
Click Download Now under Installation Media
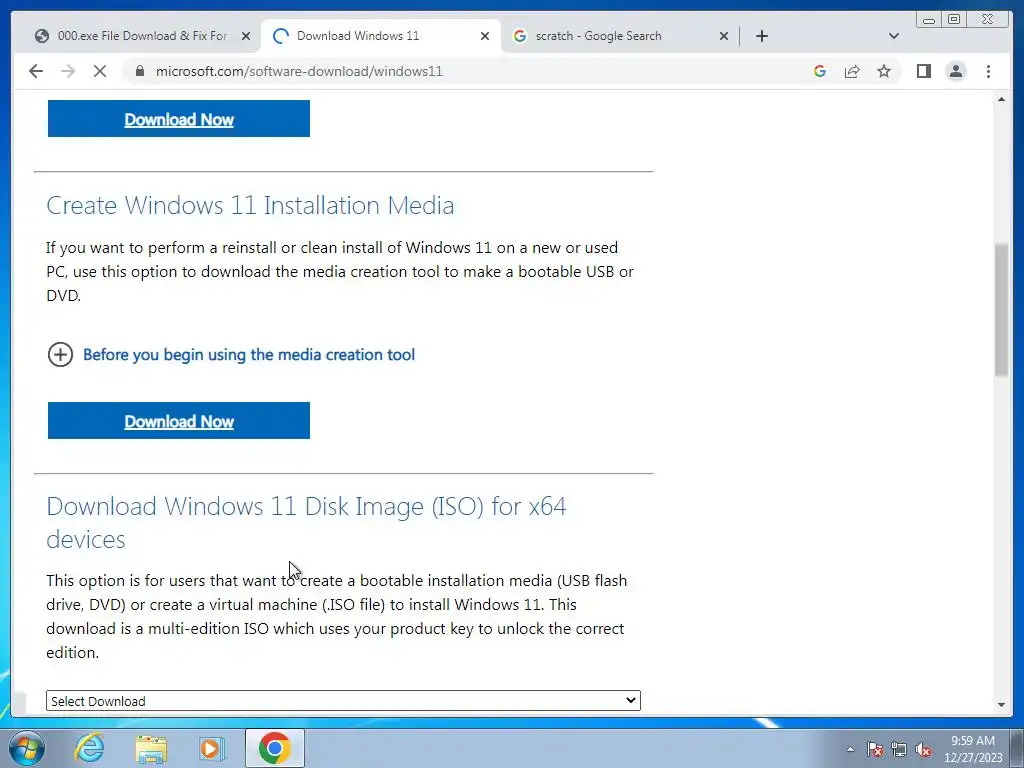[179, 421]
